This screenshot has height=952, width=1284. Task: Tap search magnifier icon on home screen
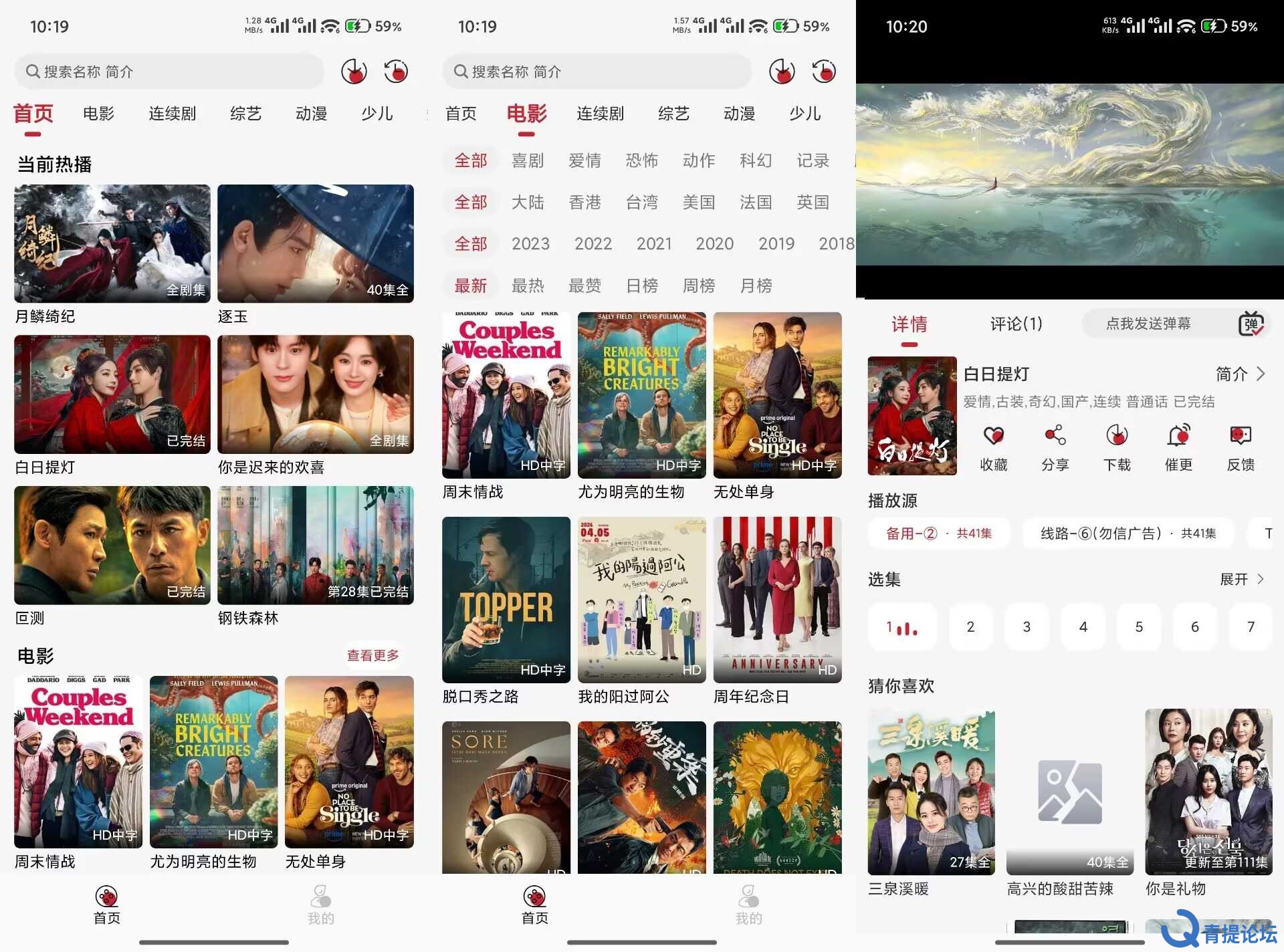pos(33,71)
